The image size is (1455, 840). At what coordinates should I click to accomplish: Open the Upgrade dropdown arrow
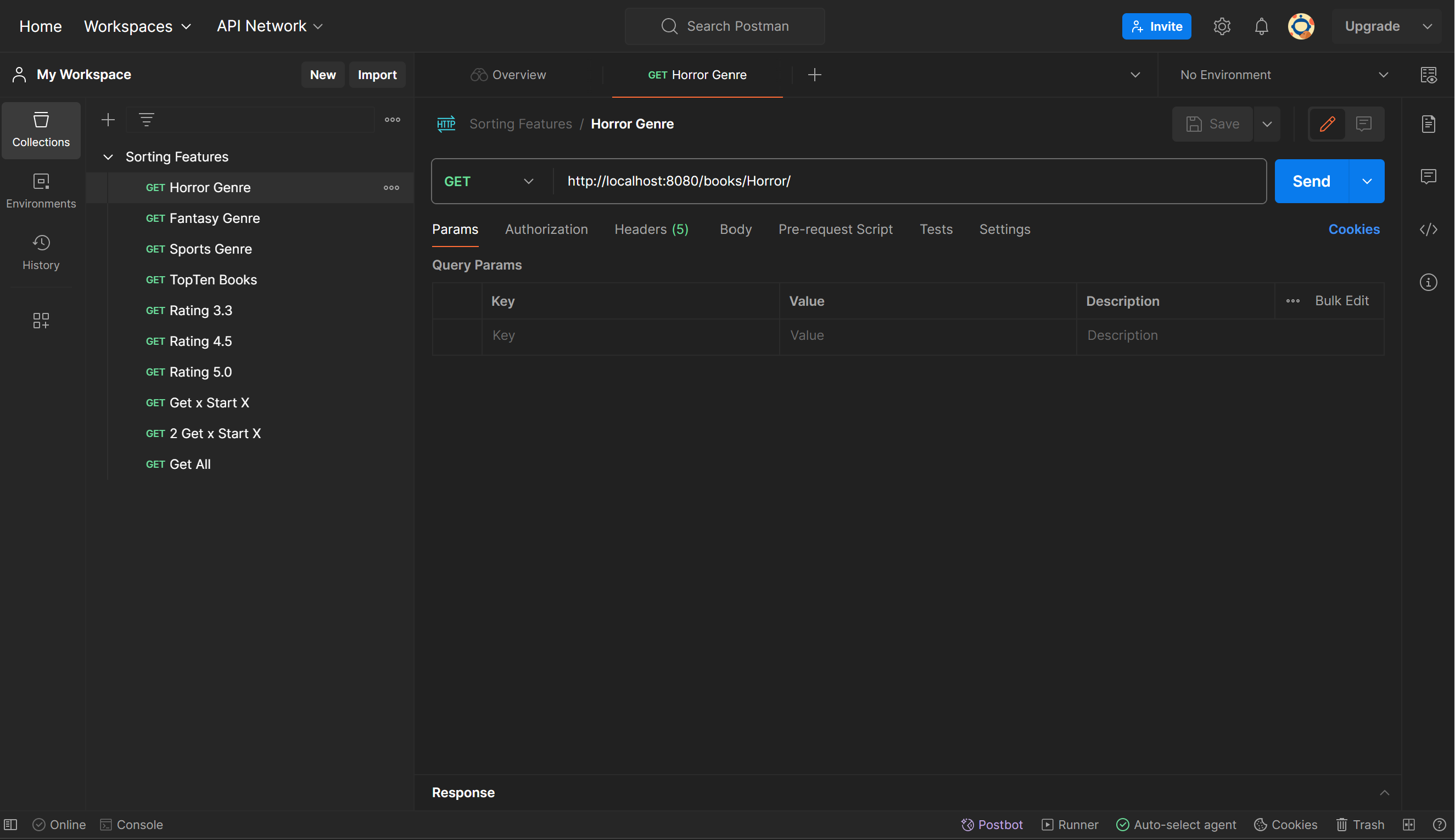[1428, 26]
